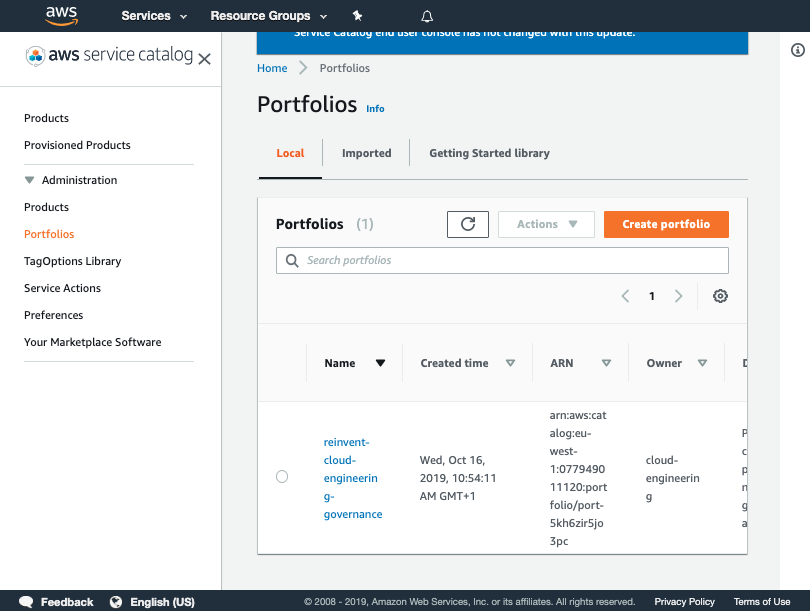
Task: Click the ARN column header
Action: coord(562,363)
